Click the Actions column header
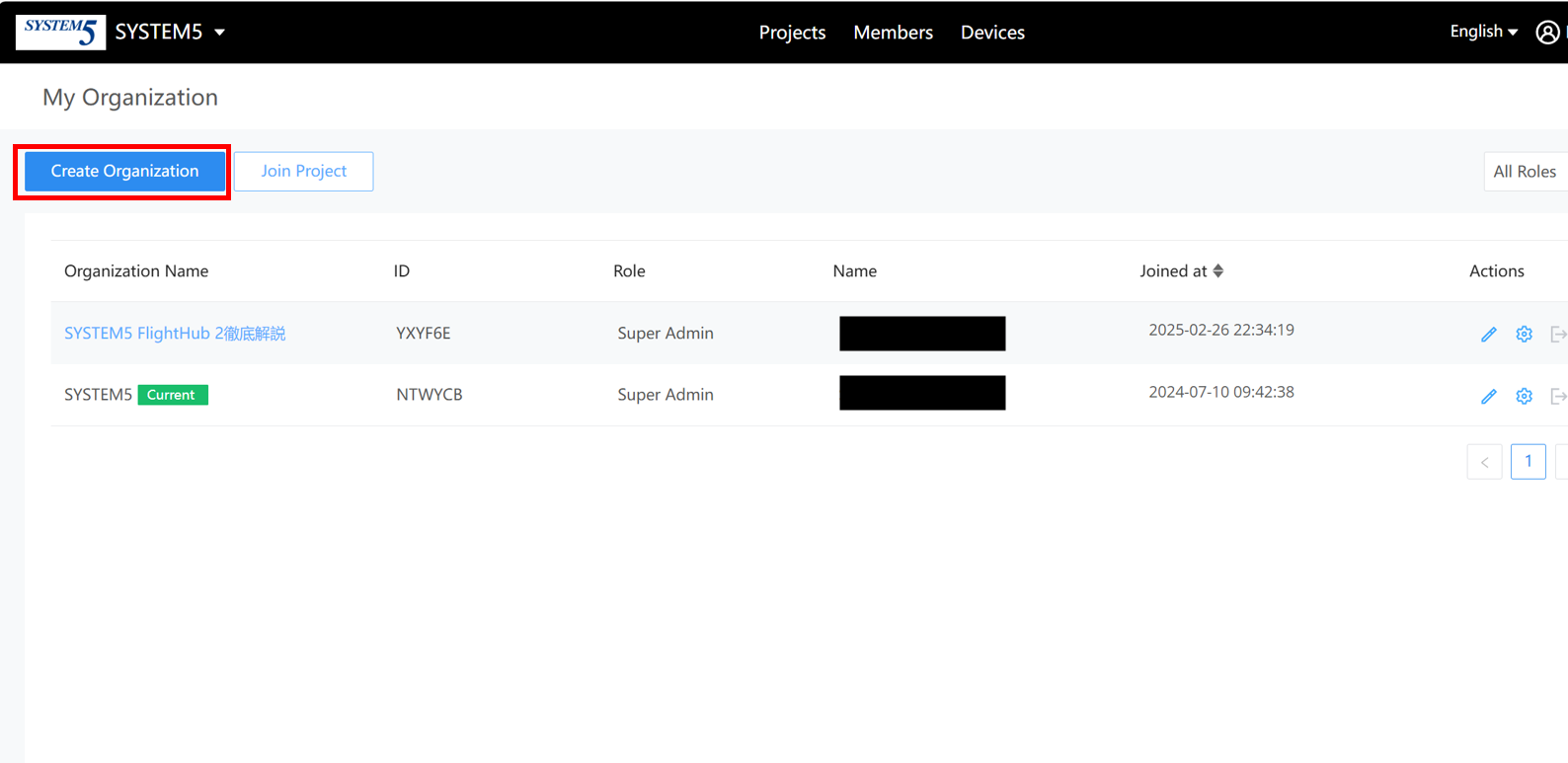This screenshot has height=763, width=1568. (x=1497, y=271)
